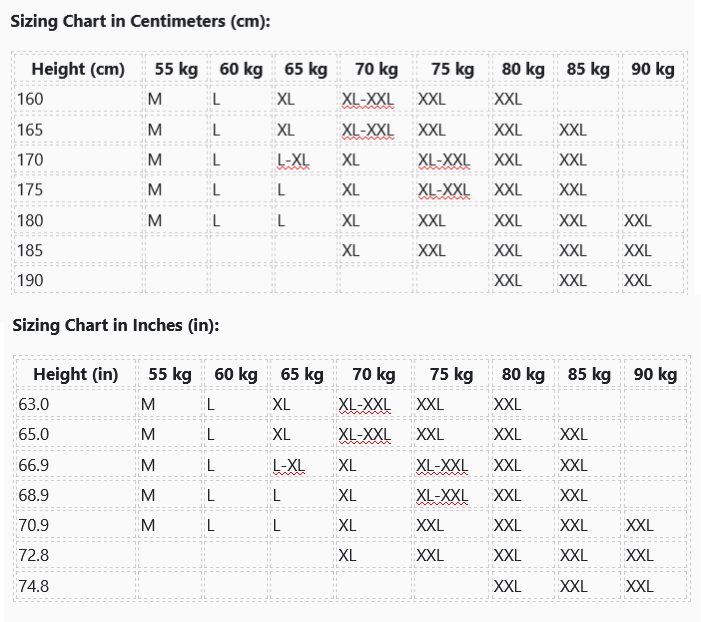Select the 170 height row label

[30, 159]
